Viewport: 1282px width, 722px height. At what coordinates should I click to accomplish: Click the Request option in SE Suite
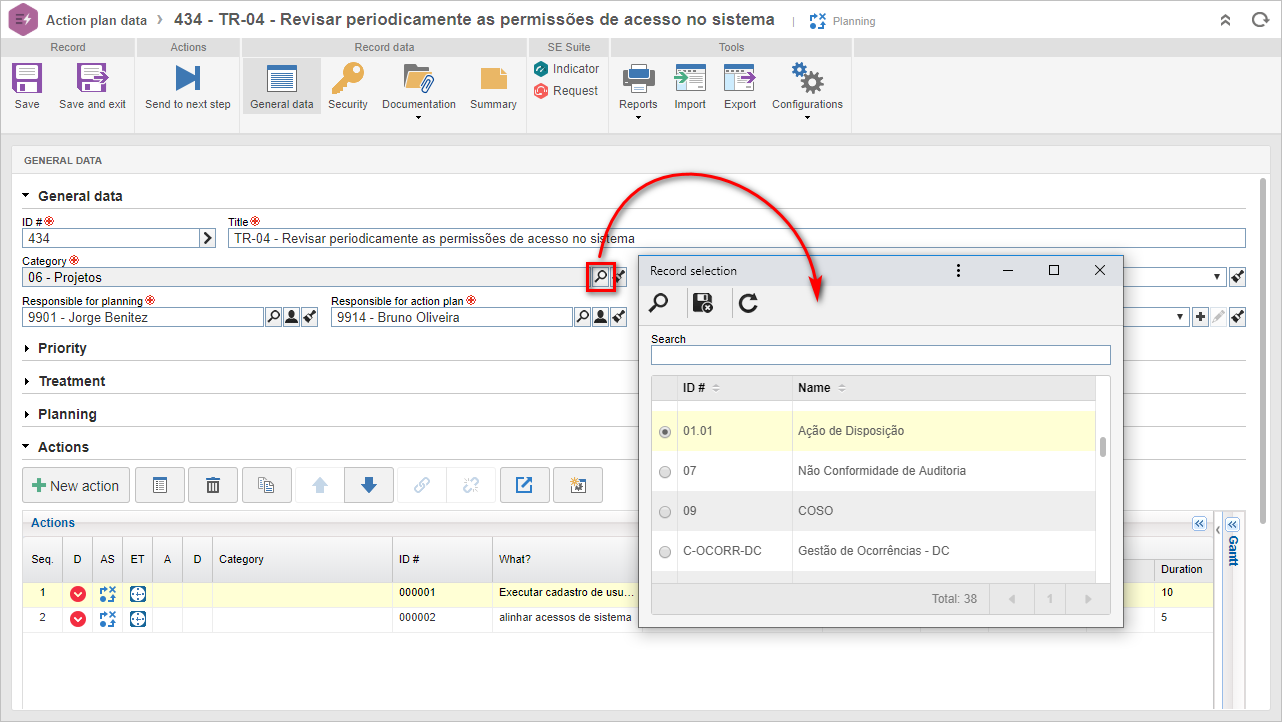click(x=566, y=91)
